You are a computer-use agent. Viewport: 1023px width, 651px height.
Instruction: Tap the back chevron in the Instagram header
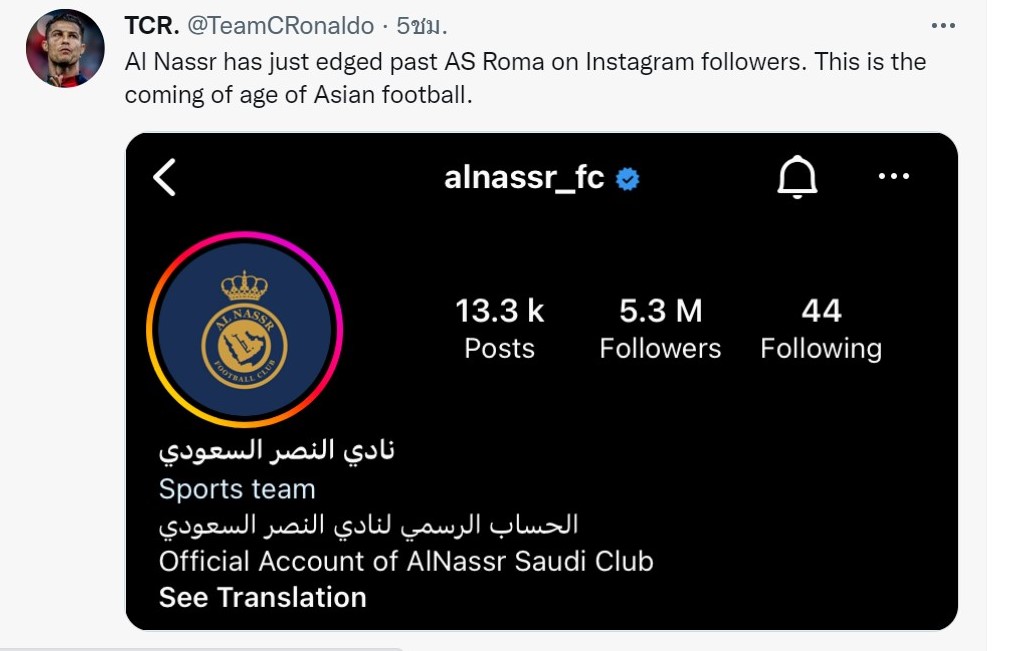[164, 177]
